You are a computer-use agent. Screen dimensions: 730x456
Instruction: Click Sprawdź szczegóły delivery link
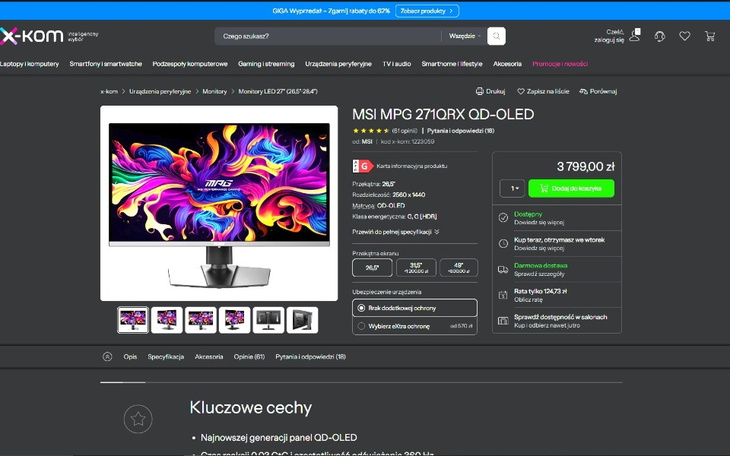pos(539,274)
